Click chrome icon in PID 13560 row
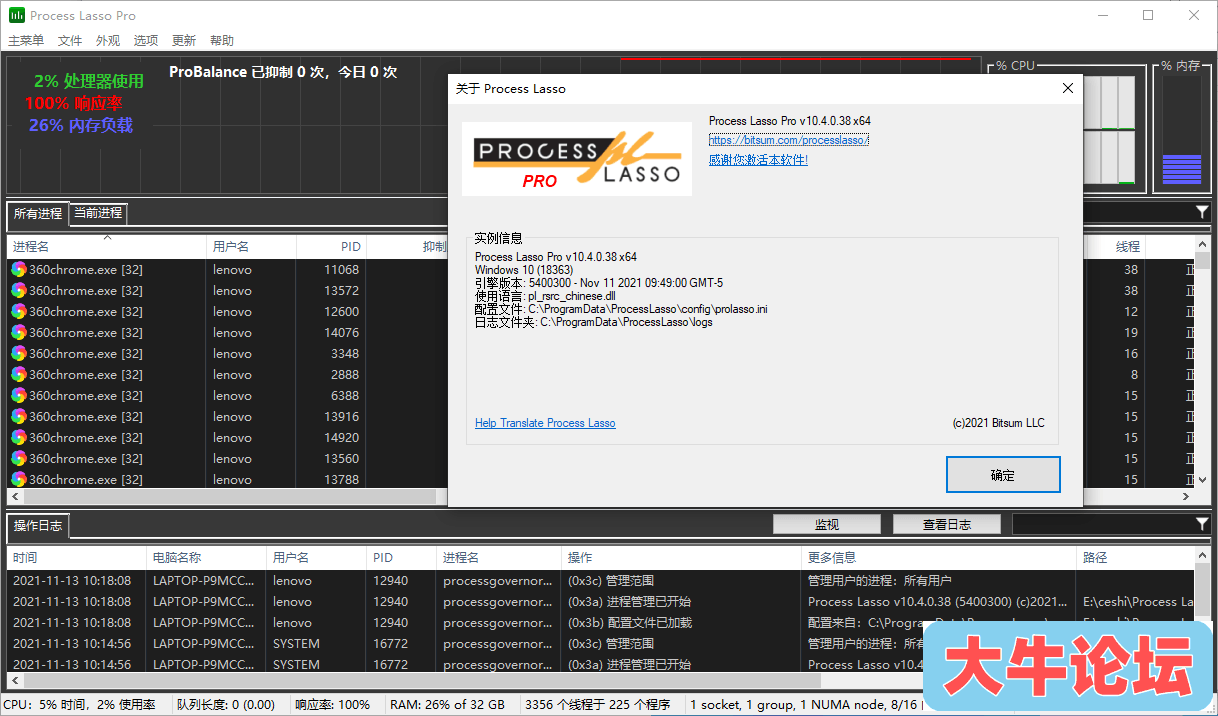Screen dimensions: 1218x716 point(19,459)
